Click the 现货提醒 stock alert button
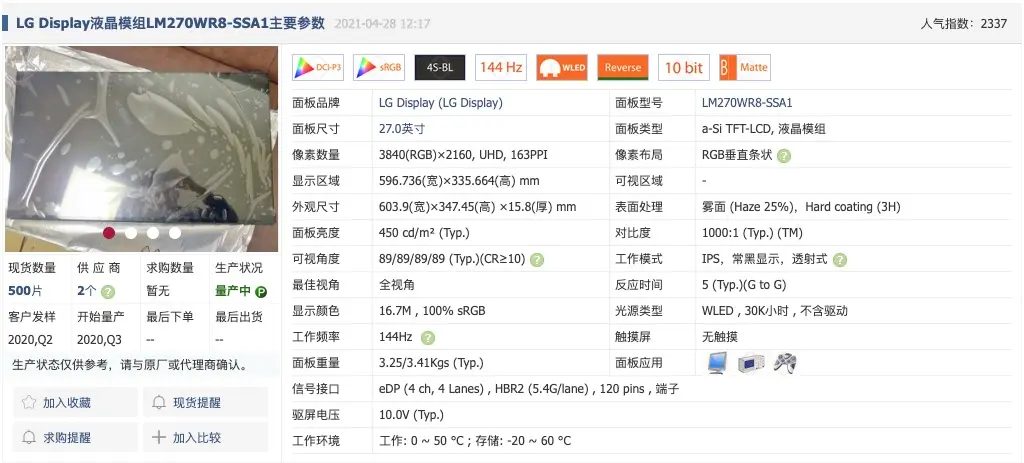Viewport: 1024px width, 463px height. coord(205,402)
